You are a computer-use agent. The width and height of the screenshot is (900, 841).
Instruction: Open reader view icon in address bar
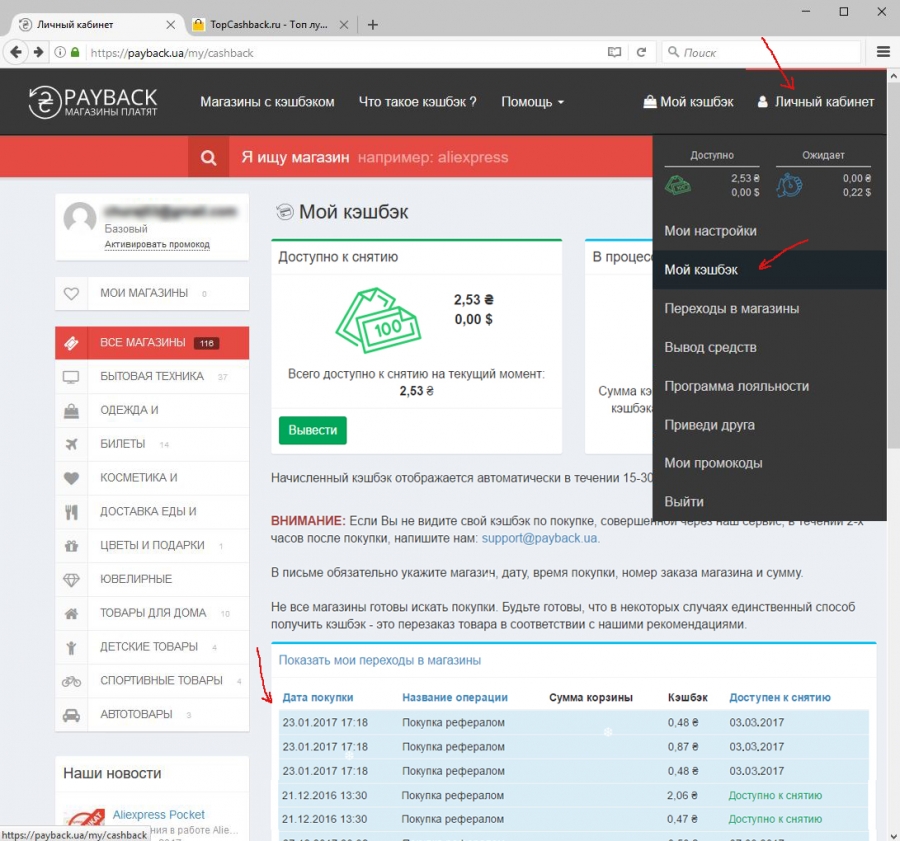click(614, 52)
